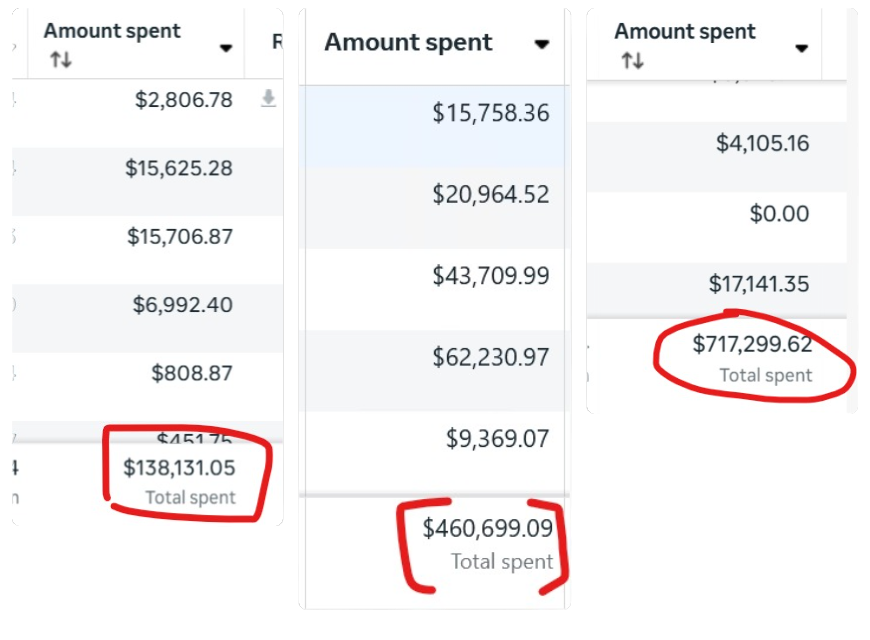
Task: Open middle panel Amount spent dropdown arrow
Action: click(542, 44)
